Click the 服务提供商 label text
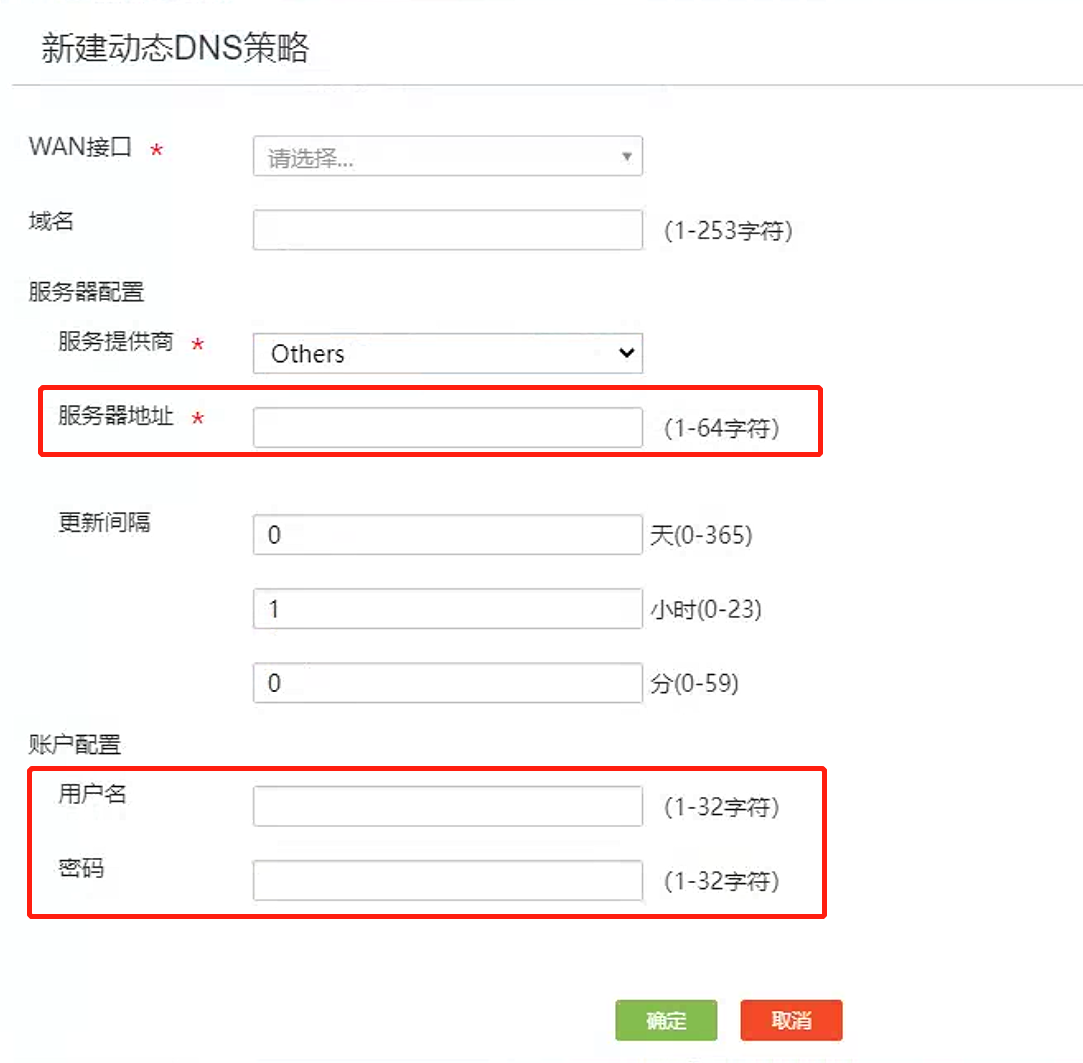The height and width of the screenshot is (1063, 1083). [115, 342]
